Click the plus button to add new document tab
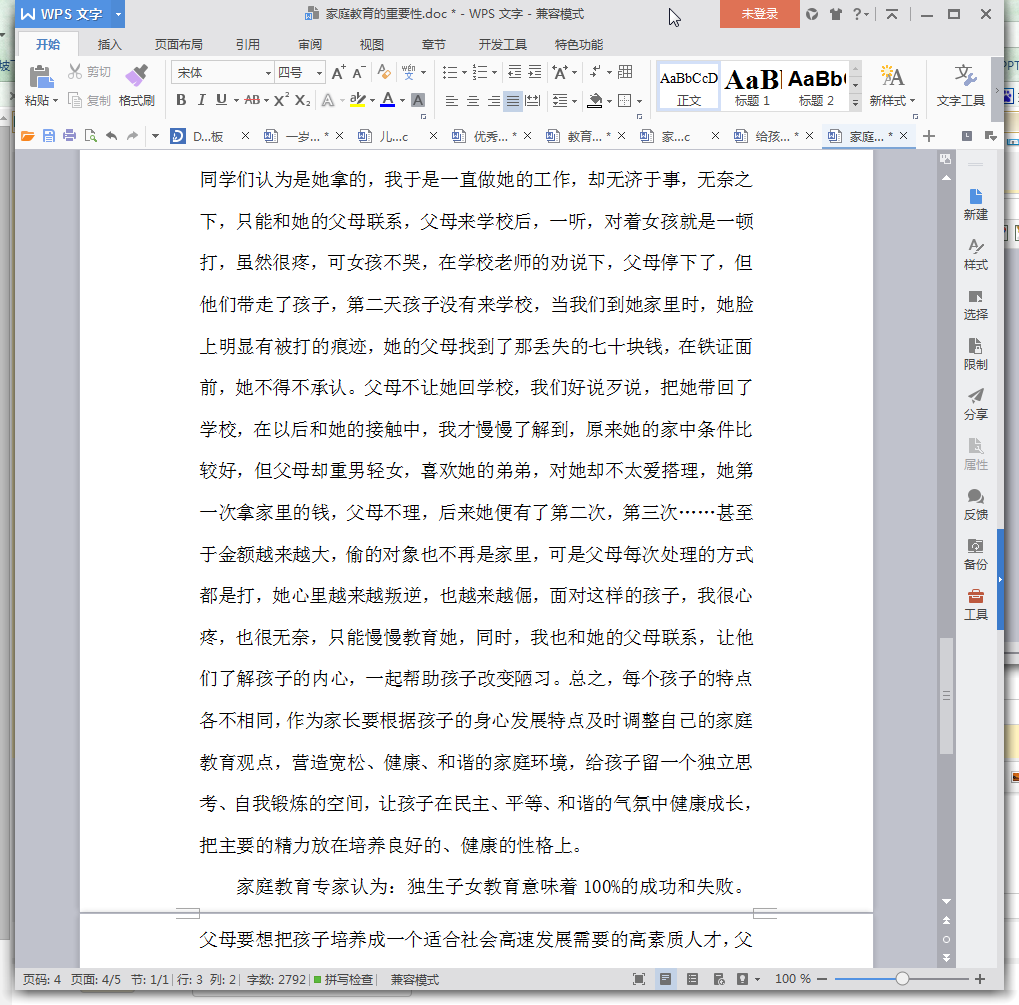Viewport: 1019px width, 1005px height. [929, 136]
